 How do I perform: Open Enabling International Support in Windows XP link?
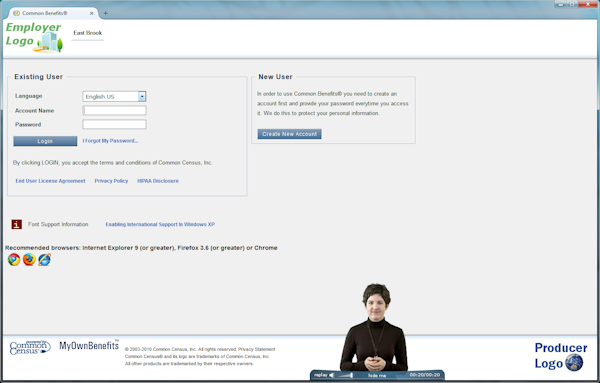coord(160,225)
